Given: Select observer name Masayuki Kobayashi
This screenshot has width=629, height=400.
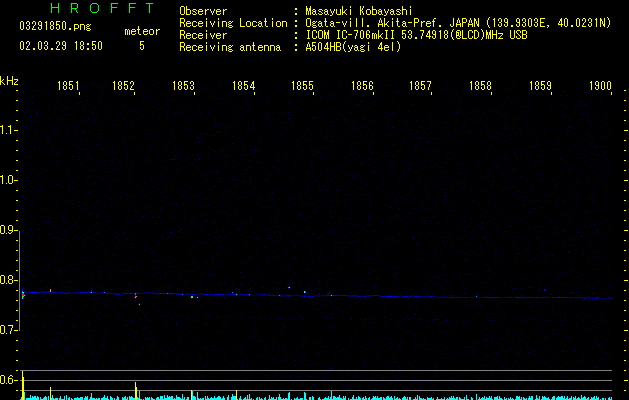Looking at the screenshot, I should [359, 11].
